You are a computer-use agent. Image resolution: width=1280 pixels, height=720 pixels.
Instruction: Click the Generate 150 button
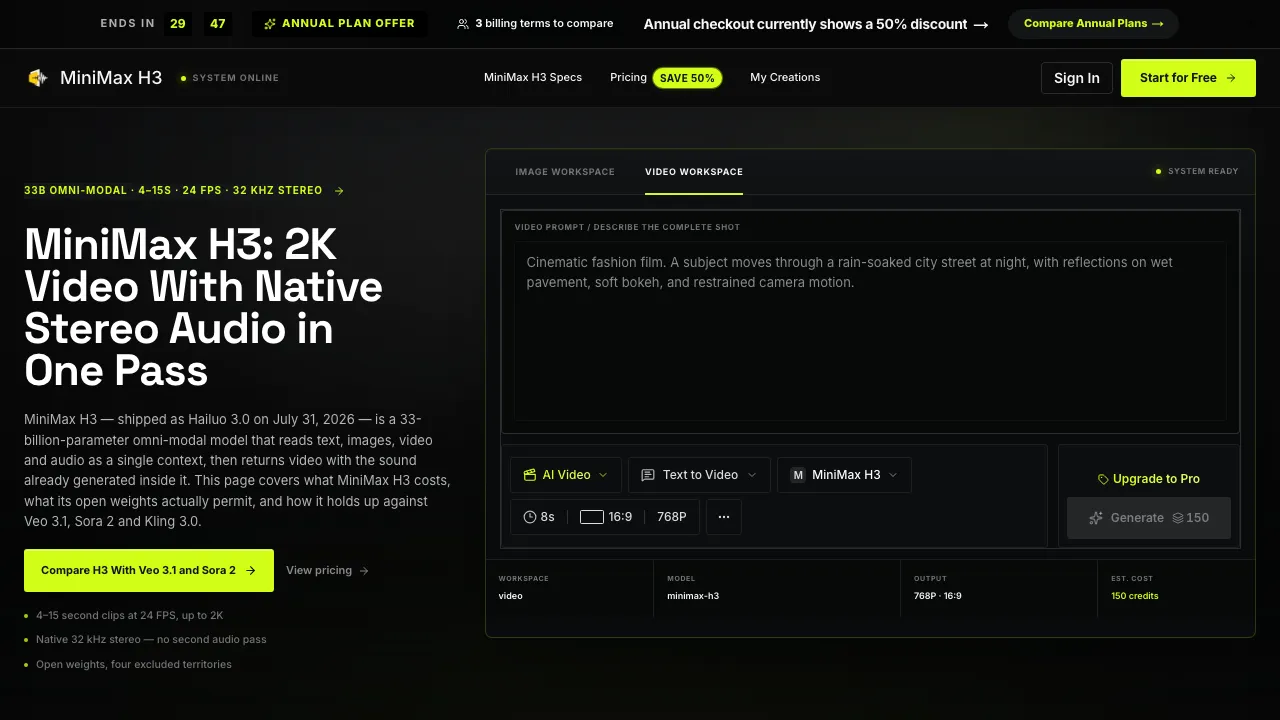[x=1149, y=518]
